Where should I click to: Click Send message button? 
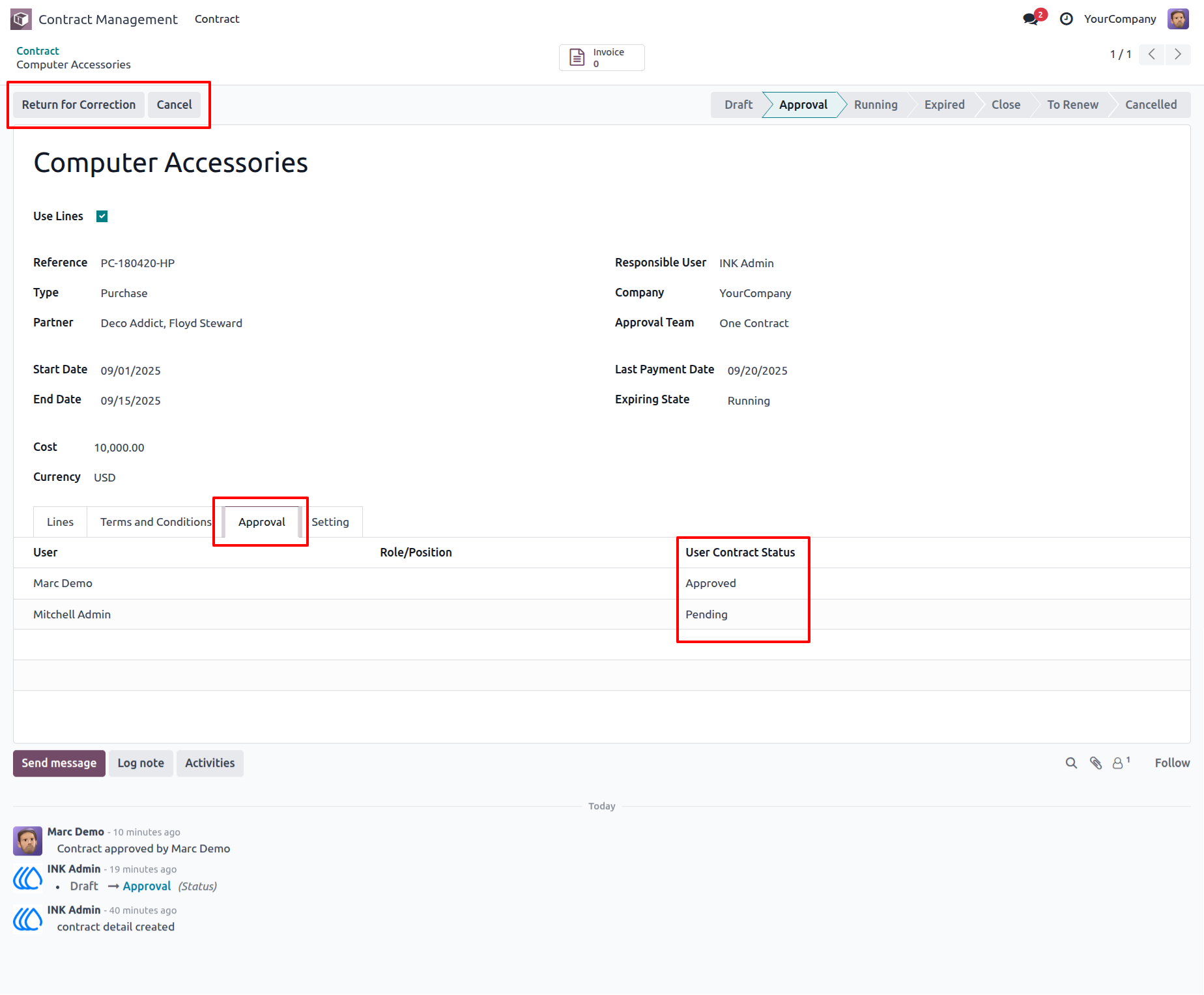pos(59,763)
